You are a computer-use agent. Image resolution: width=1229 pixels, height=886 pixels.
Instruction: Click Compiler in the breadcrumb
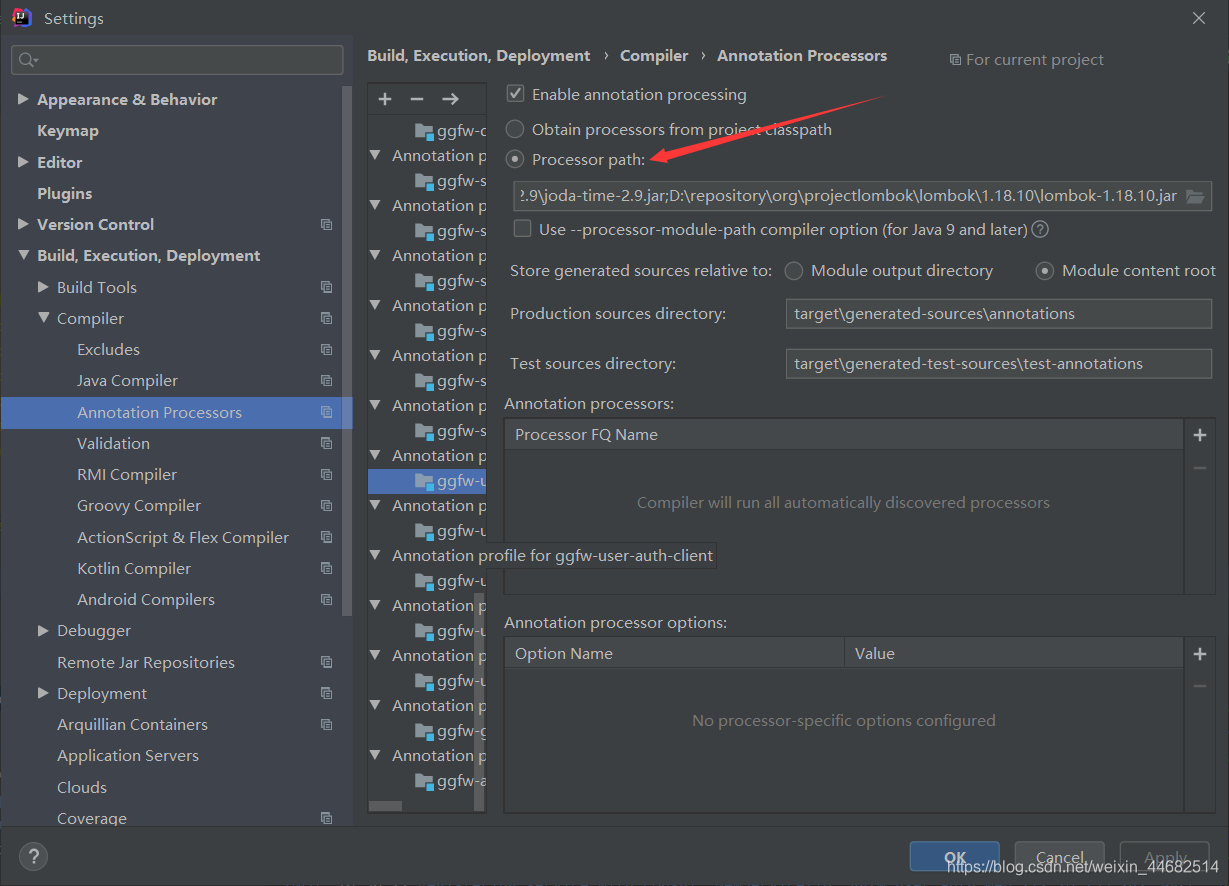[x=654, y=56]
